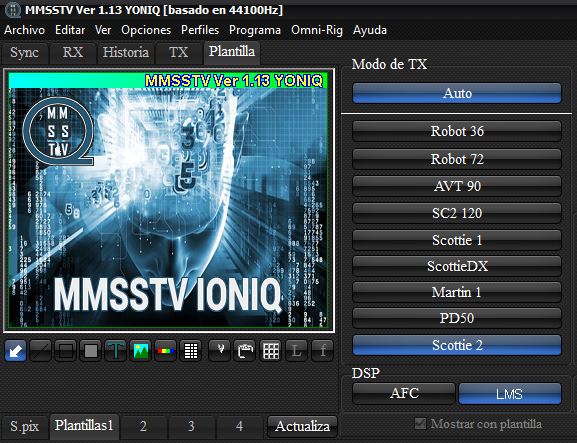Select the green T text tool
This screenshot has height=443, width=577.
point(116,351)
